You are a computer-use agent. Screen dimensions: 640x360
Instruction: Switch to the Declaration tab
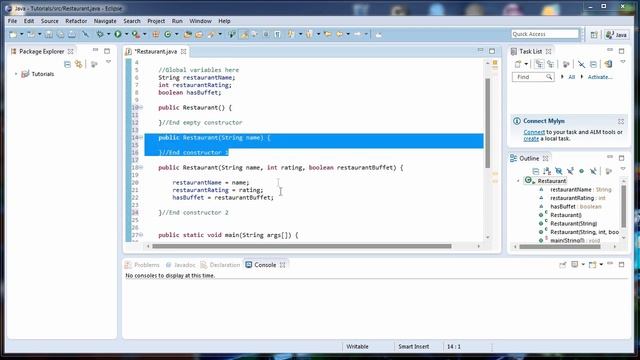(x=220, y=265)
